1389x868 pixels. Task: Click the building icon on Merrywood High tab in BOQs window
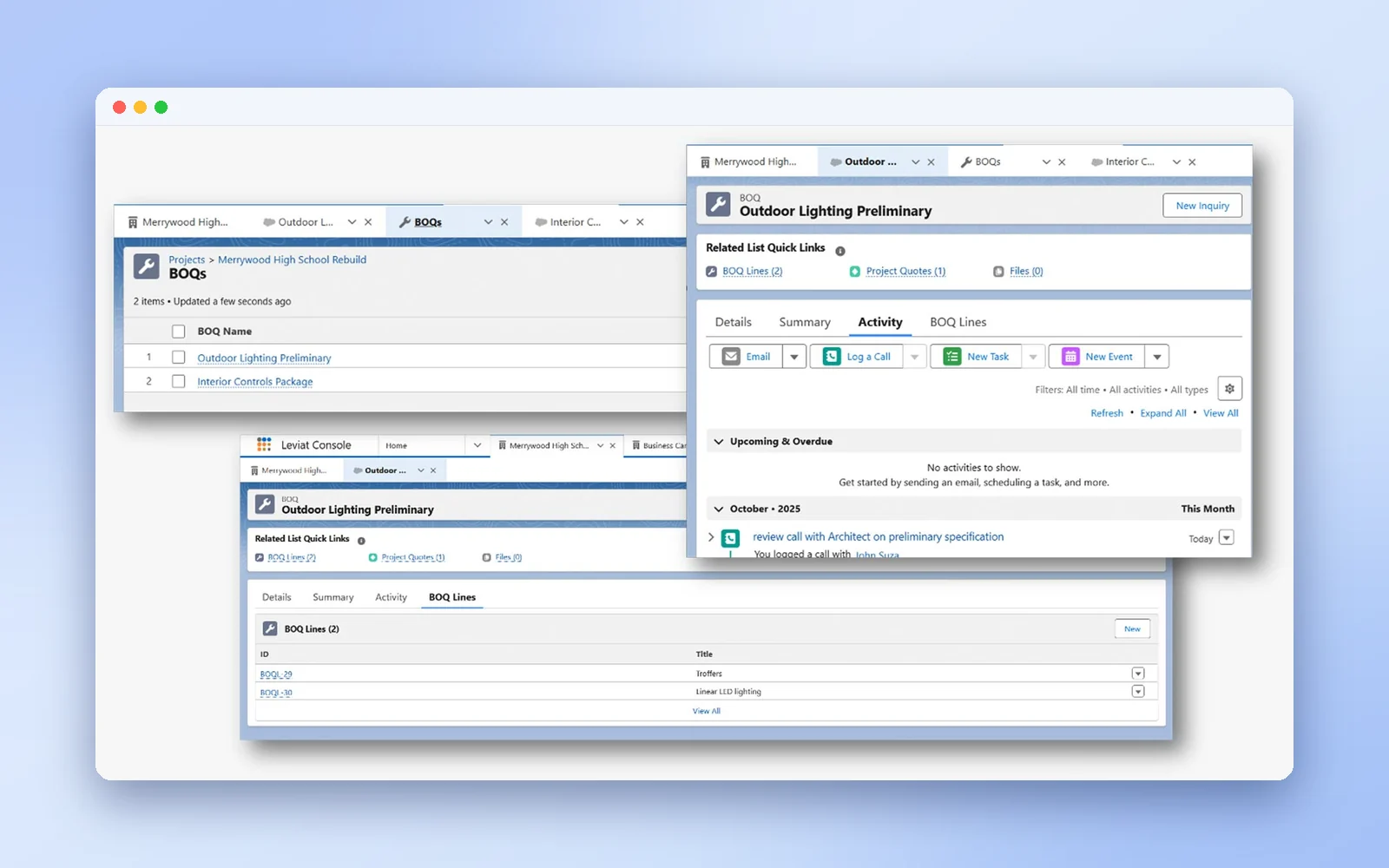133,222
